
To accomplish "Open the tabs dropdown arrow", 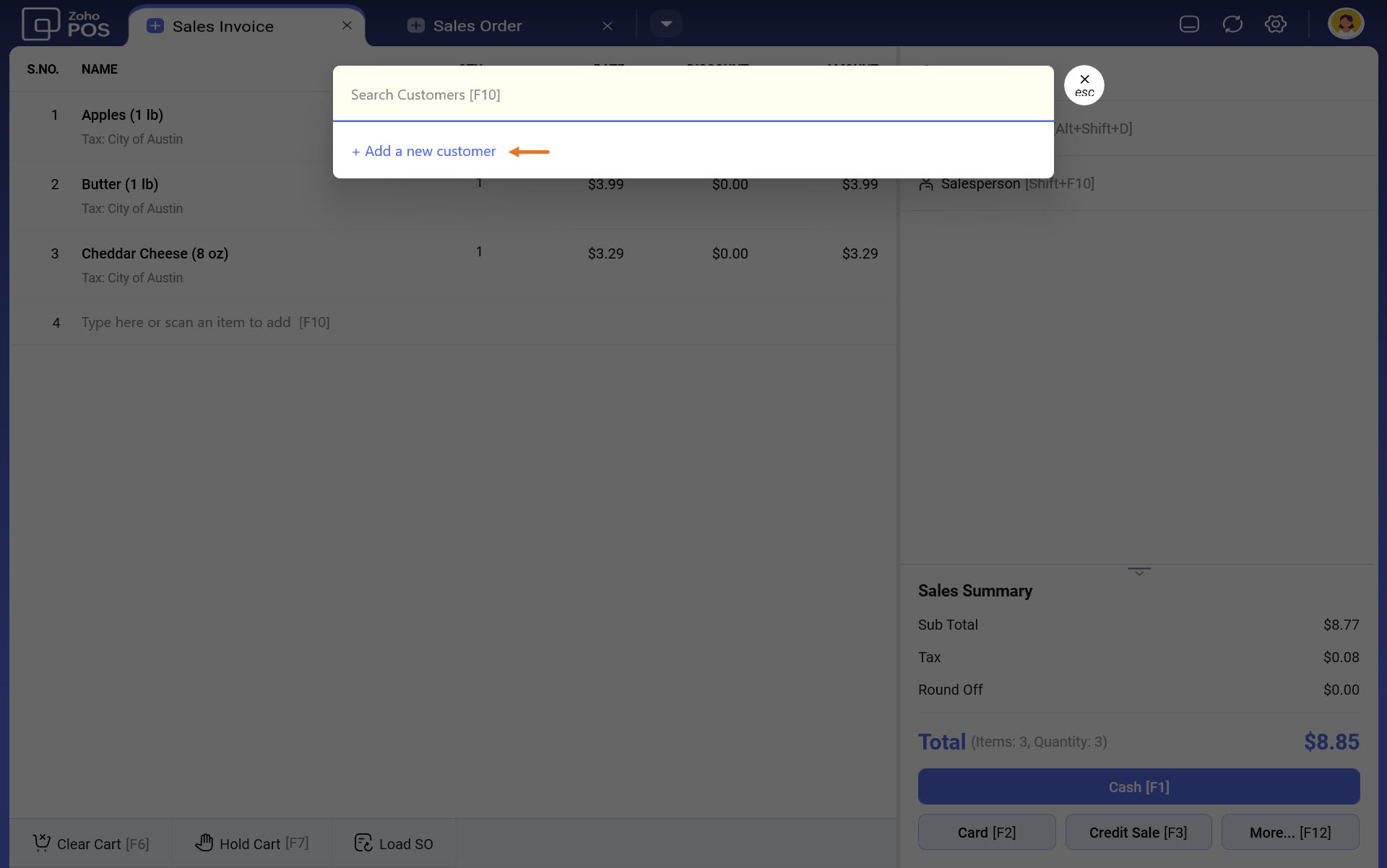I will pos(666,25).
